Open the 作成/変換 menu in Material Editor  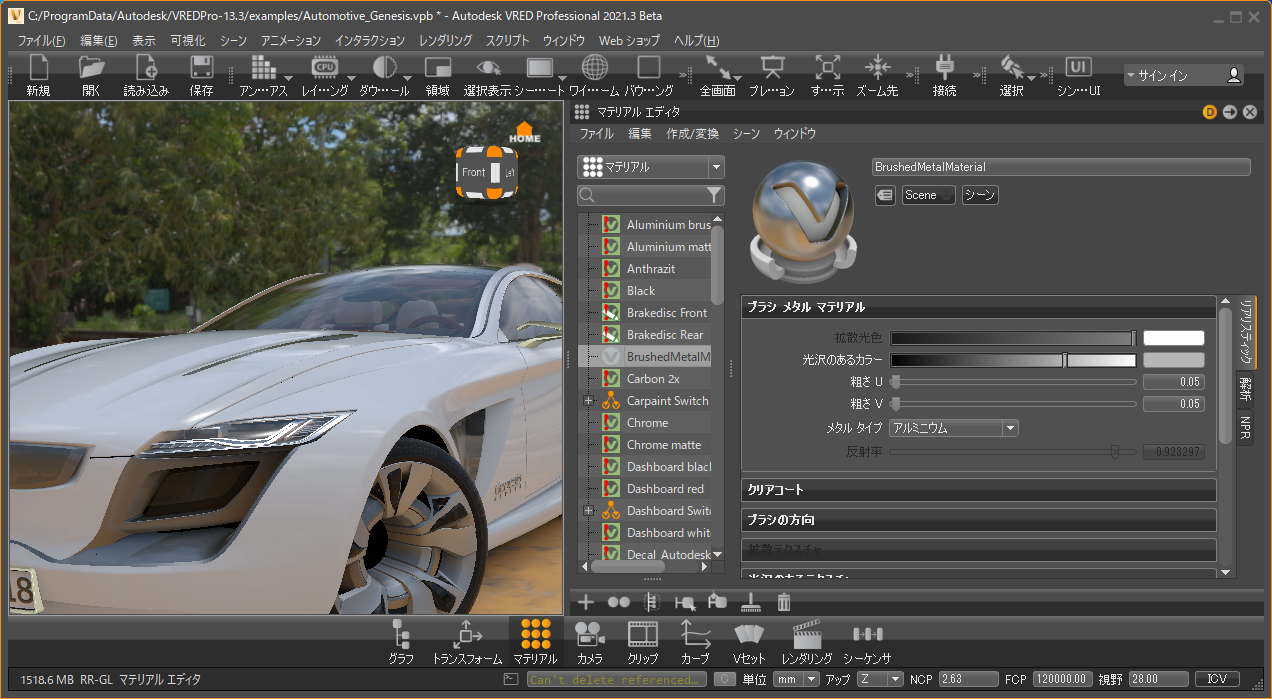[x=692, y=133]
